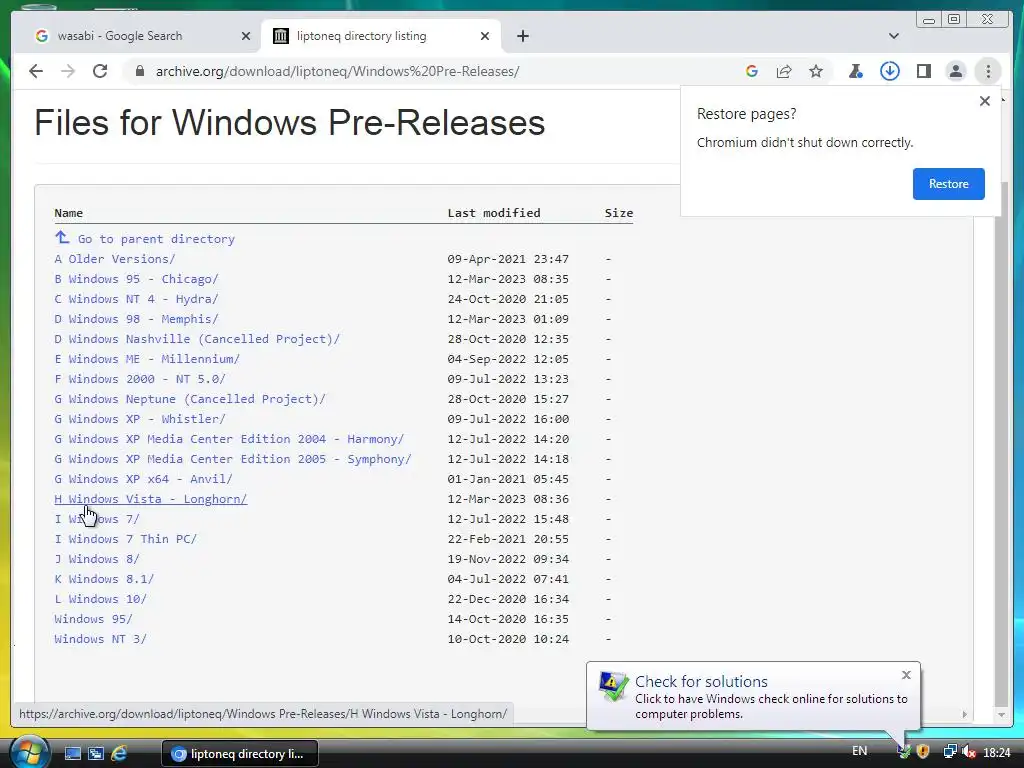This screenshot has width=1024, height=768.
Task: Close the Check for solutions balloon
Action: (906, 675)
